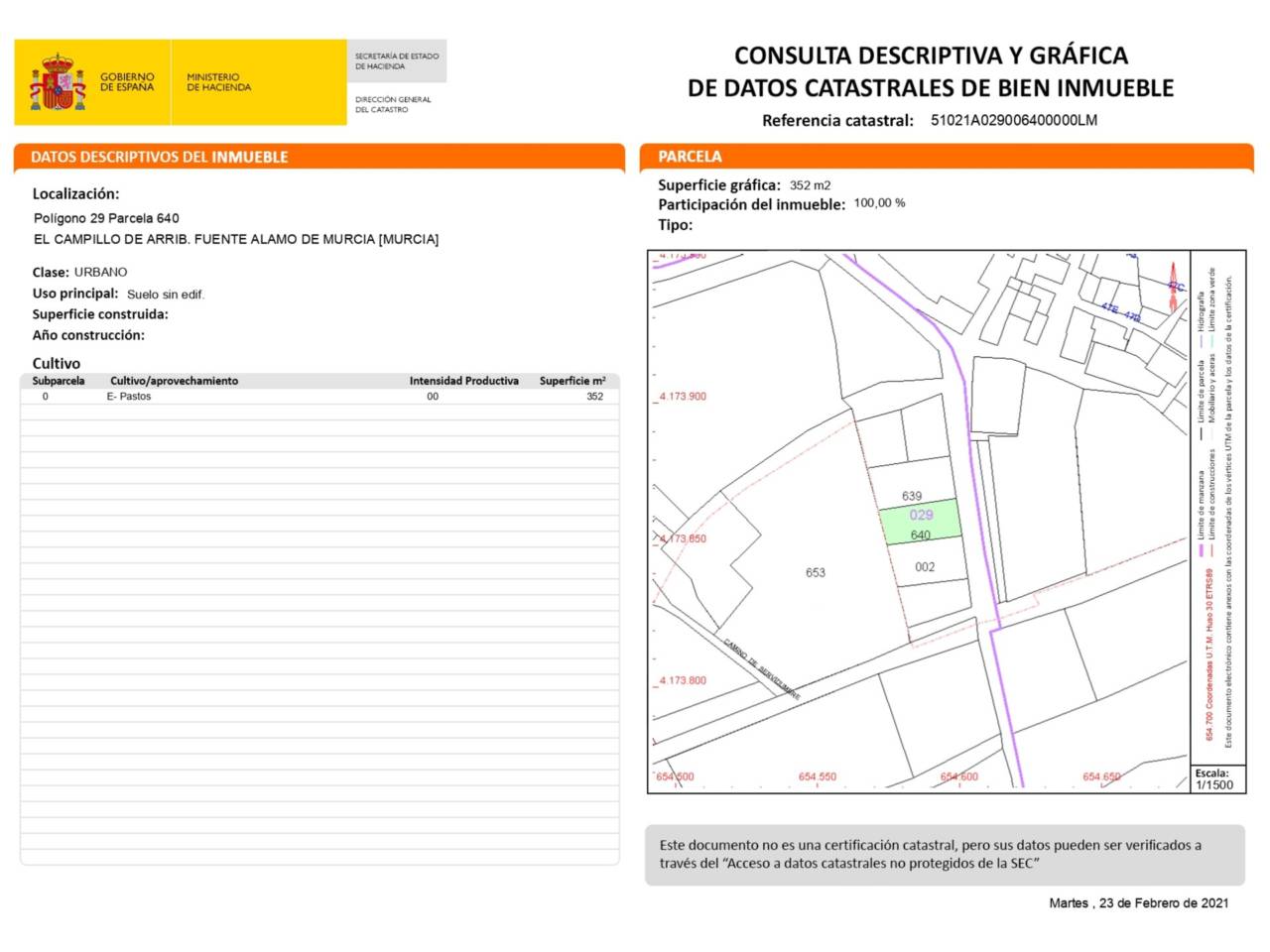Click the "Superficie m²" column header
This screenshot has width=1270, height=952.
[572, 381]
